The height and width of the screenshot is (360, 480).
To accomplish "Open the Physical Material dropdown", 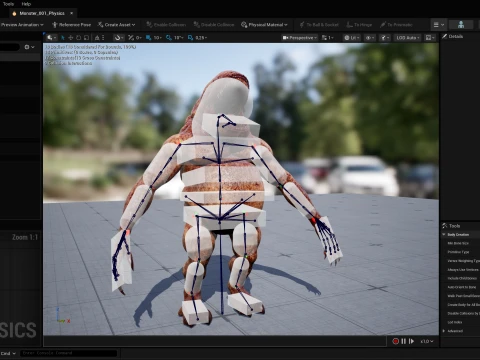I will point(264,25).
